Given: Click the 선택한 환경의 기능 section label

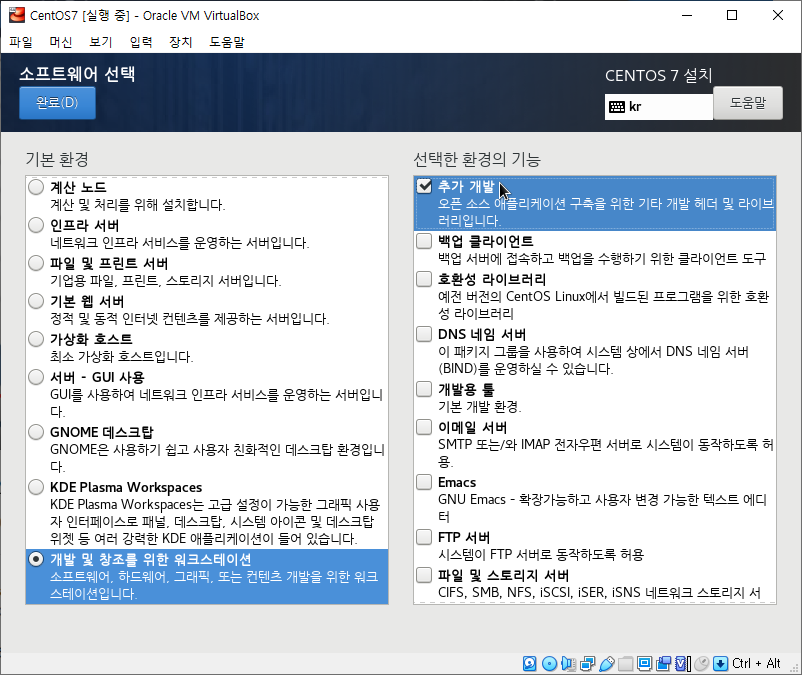Looking at the screenshot, I should (477, 159).
